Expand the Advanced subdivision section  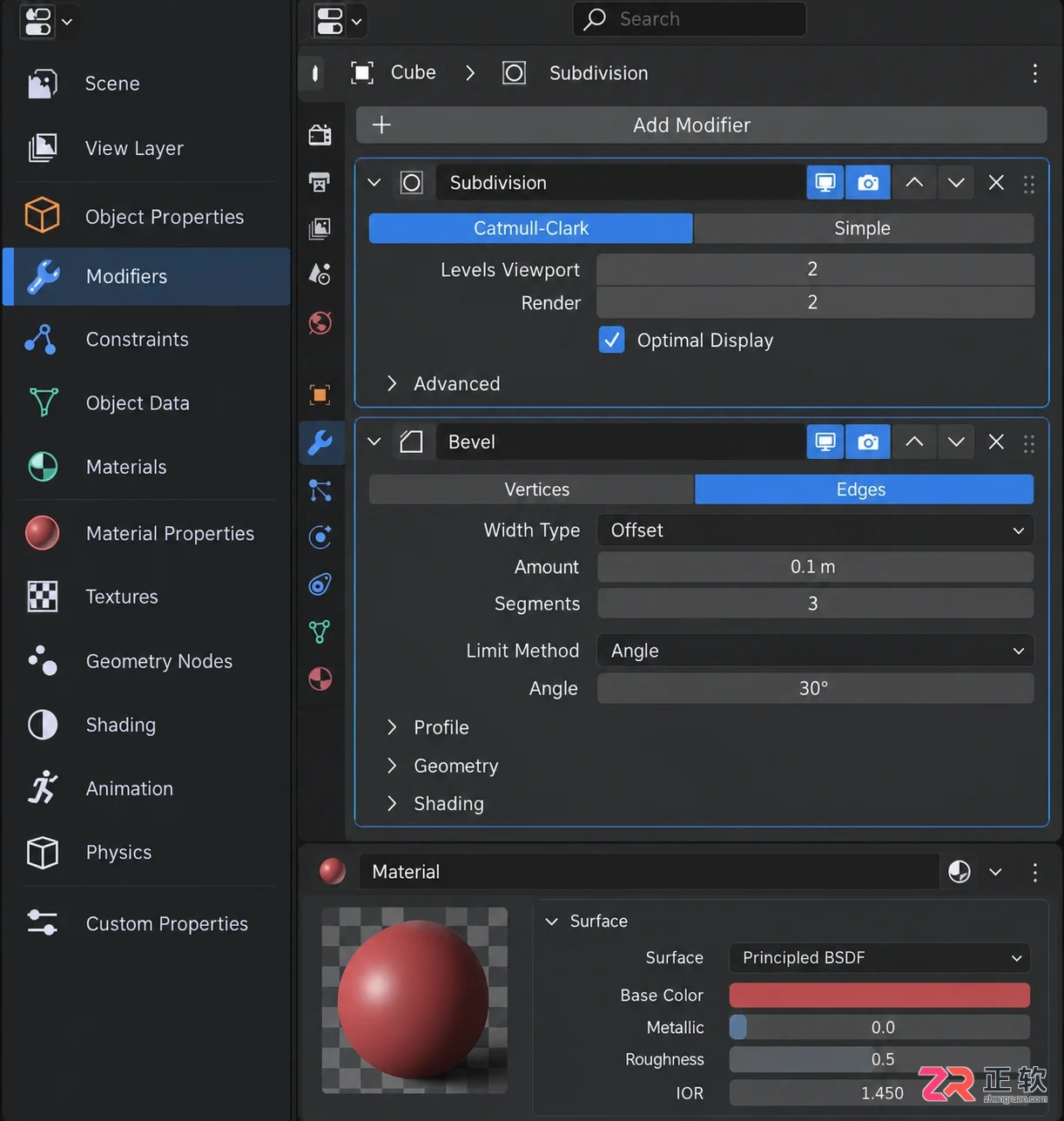[x=444, y=384]
